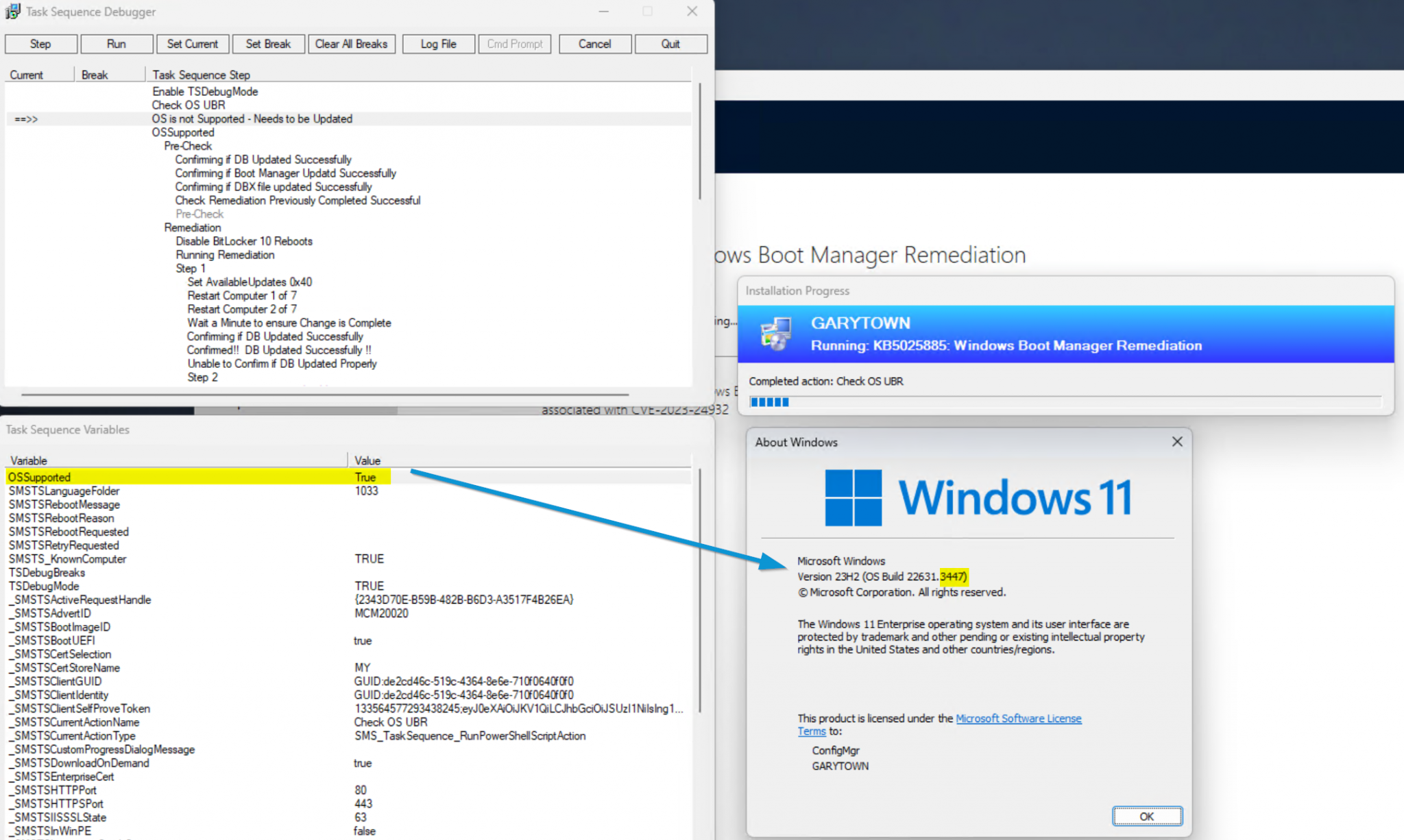Select 'Disable BitLocker 10 Reboots' step
The image size is (1404, 840).
click(244, 241)
